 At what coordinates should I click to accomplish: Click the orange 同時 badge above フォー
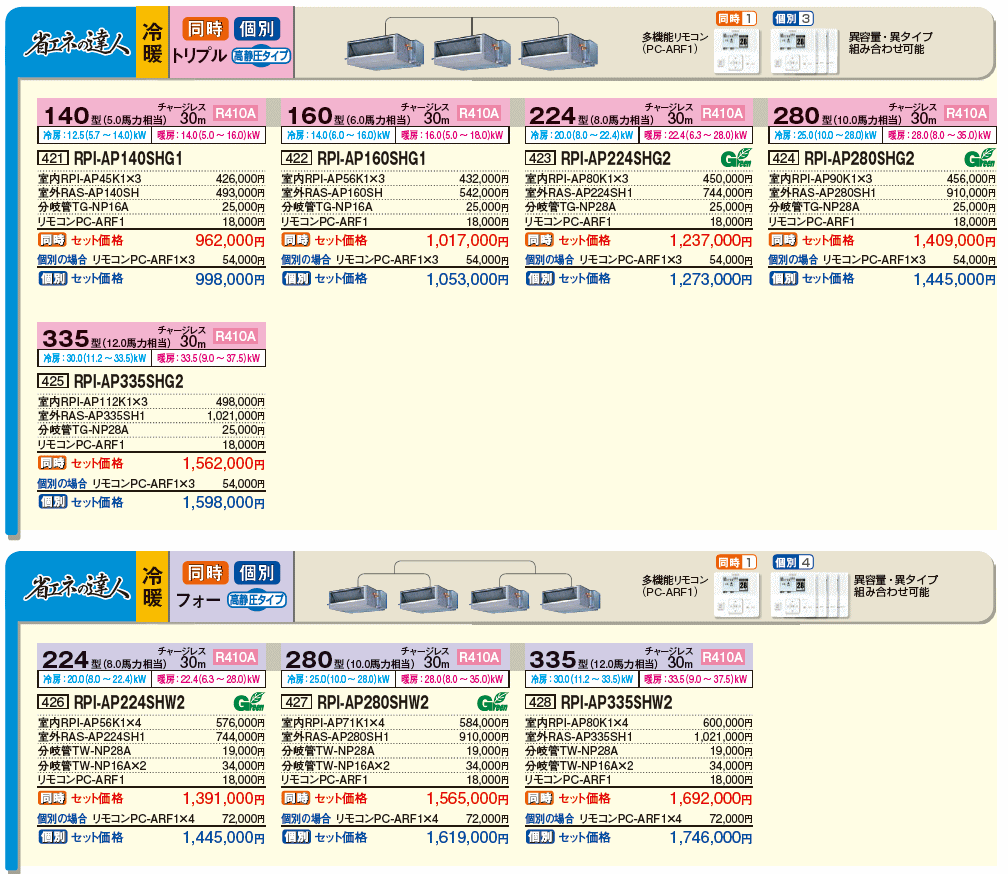click(205, 573)
